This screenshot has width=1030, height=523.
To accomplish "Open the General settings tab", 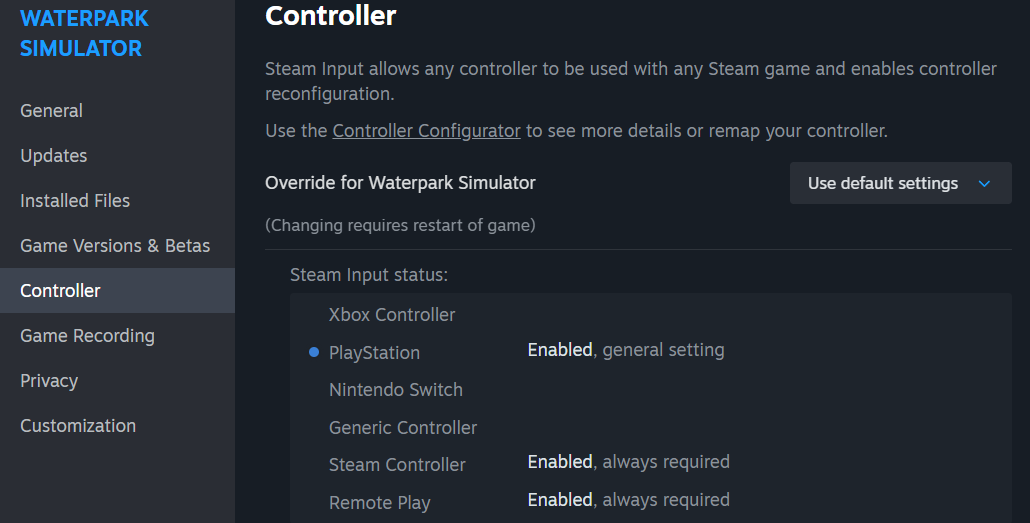I will pos(51,111).
